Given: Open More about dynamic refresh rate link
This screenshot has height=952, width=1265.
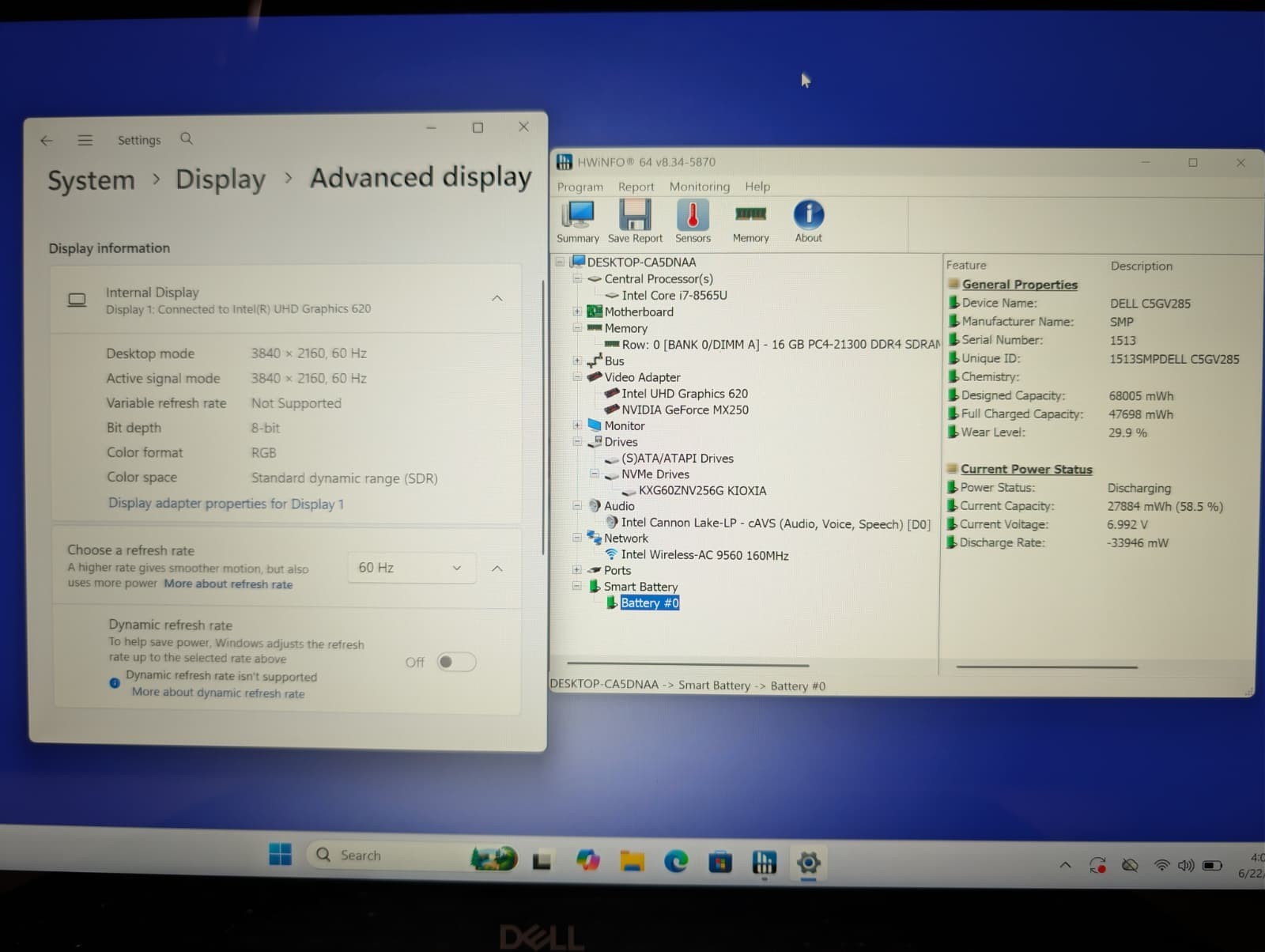Looking at the screenshot, I should coord(218,693).
